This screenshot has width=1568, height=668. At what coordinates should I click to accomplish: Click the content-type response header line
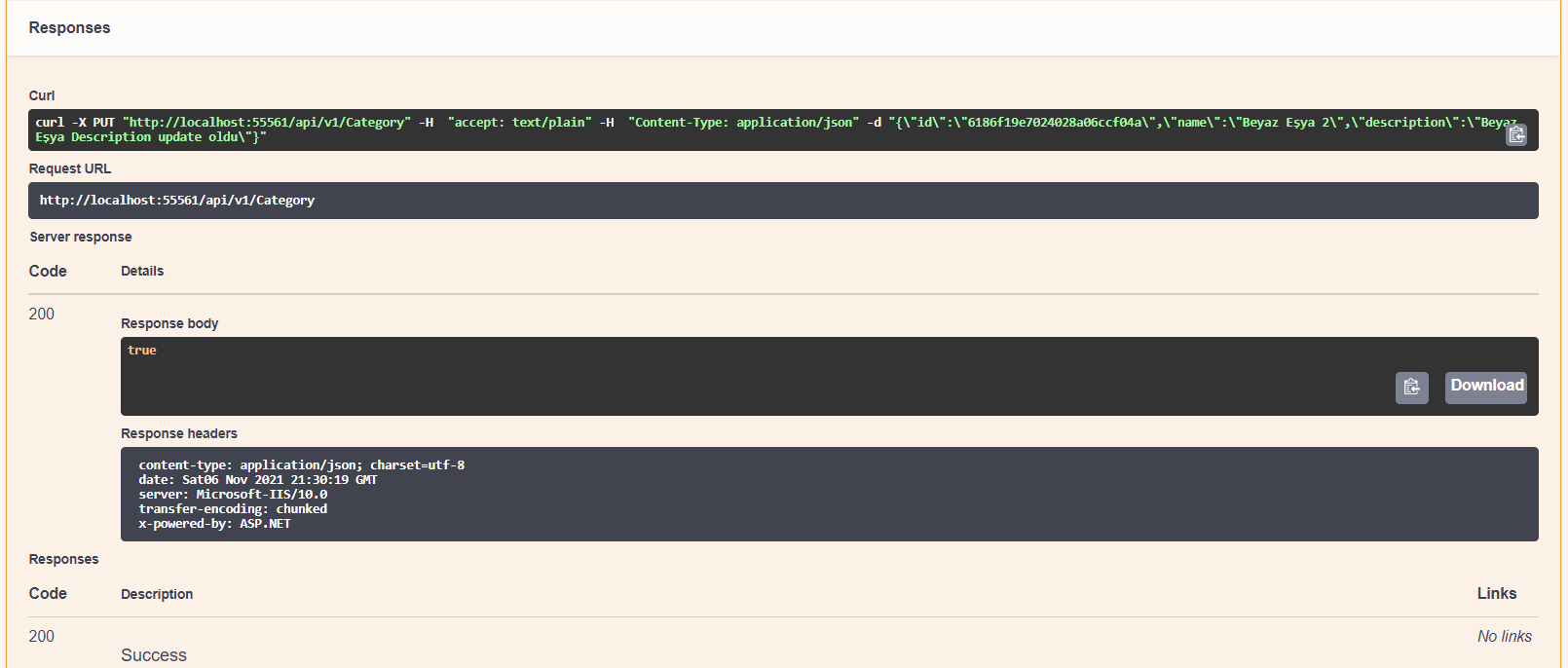(x=302, y=465)
